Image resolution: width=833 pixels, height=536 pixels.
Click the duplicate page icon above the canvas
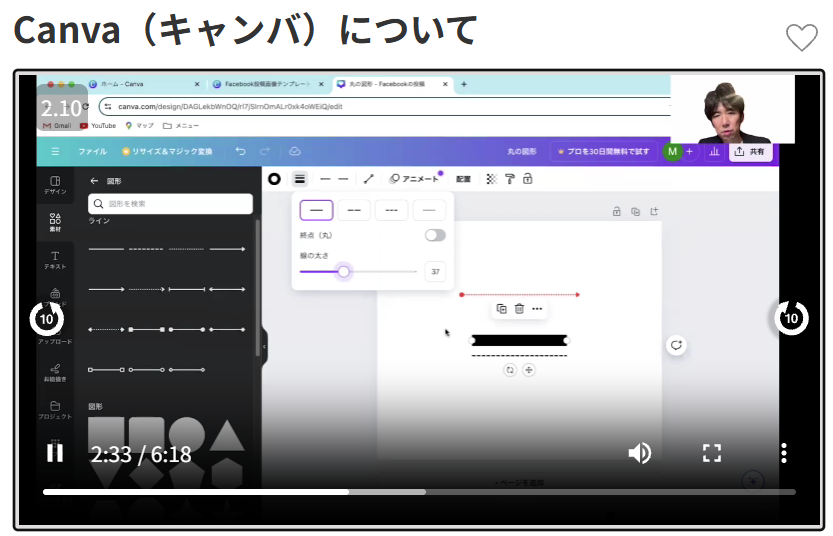click(x=635, y=211)
